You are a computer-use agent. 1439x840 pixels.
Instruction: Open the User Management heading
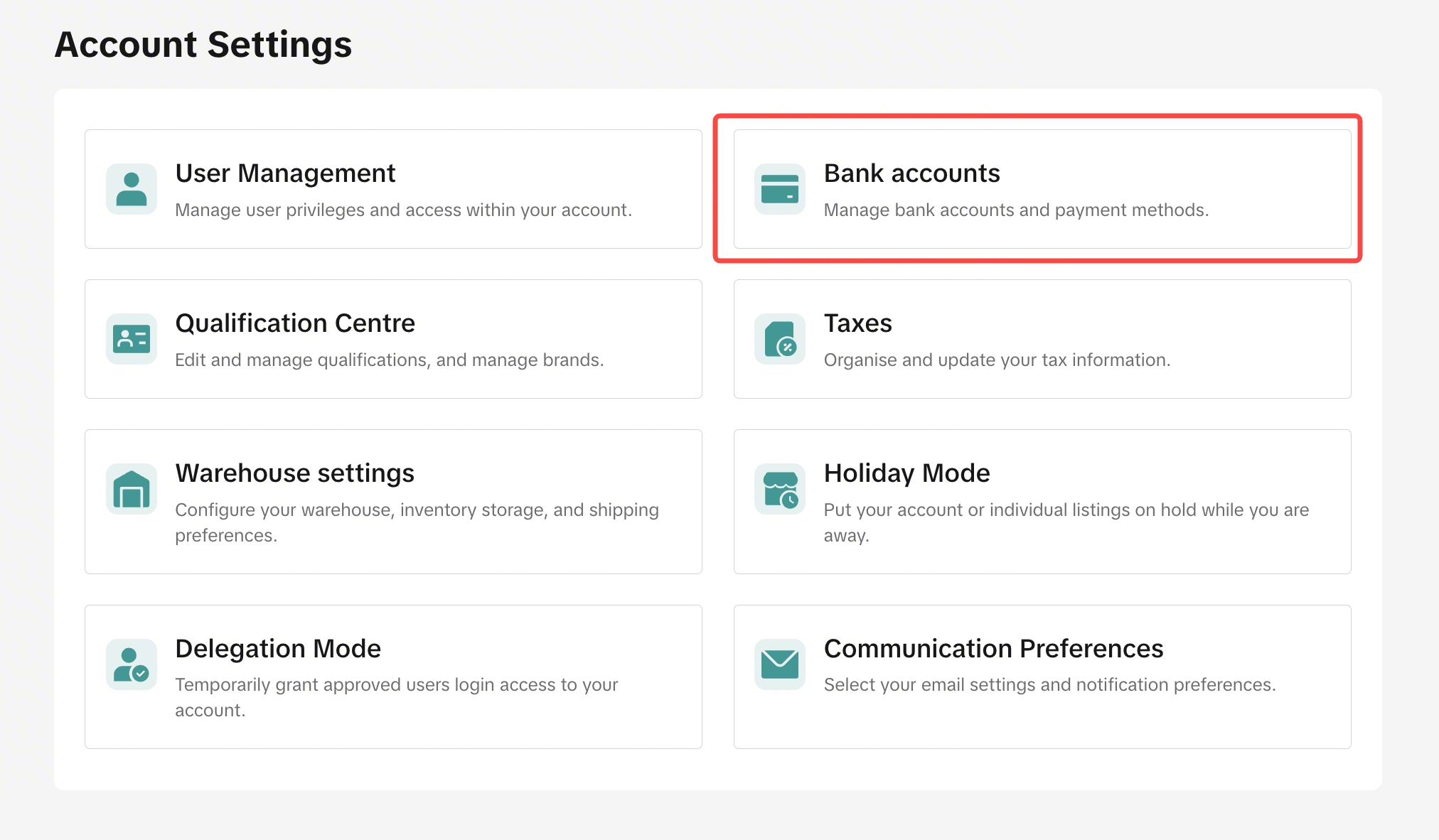(285, 173)
